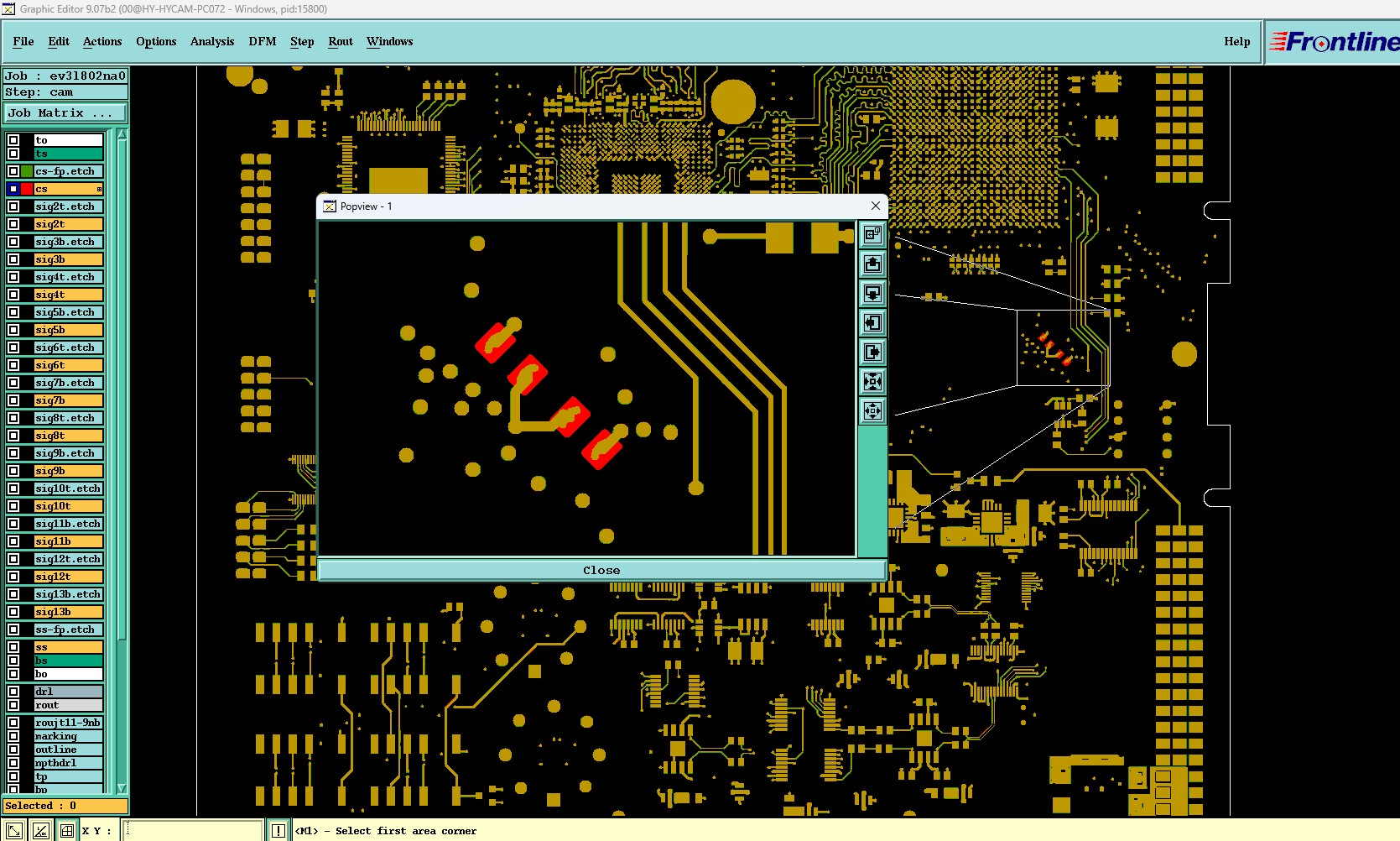The height and width of the screenshot is (841, 1400).
Task: Open the Step menu
Action: tap(302, 41)
